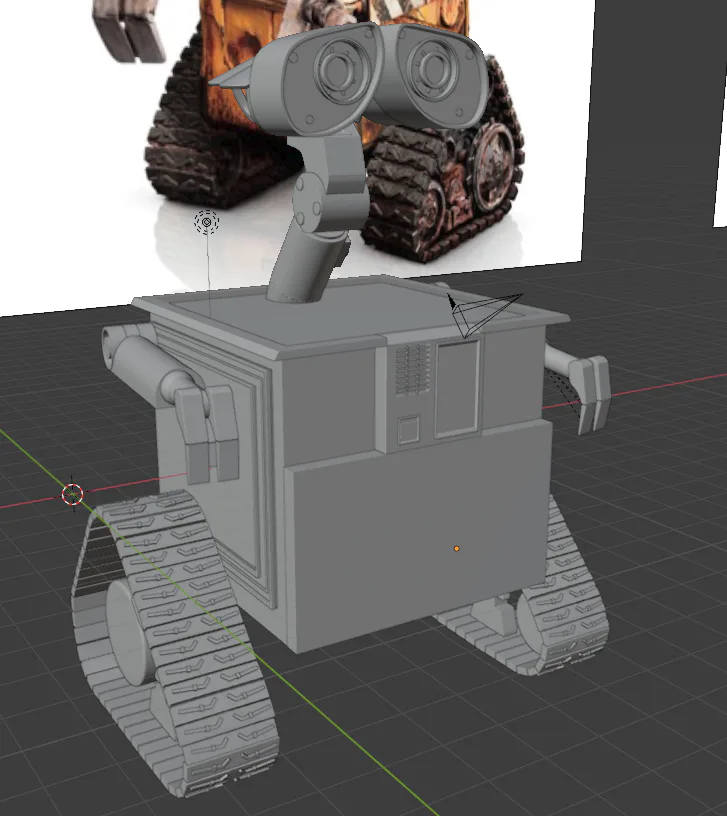Select the small square button below the grille
Screen dimensions: 727x816
[x=409, y=429]
